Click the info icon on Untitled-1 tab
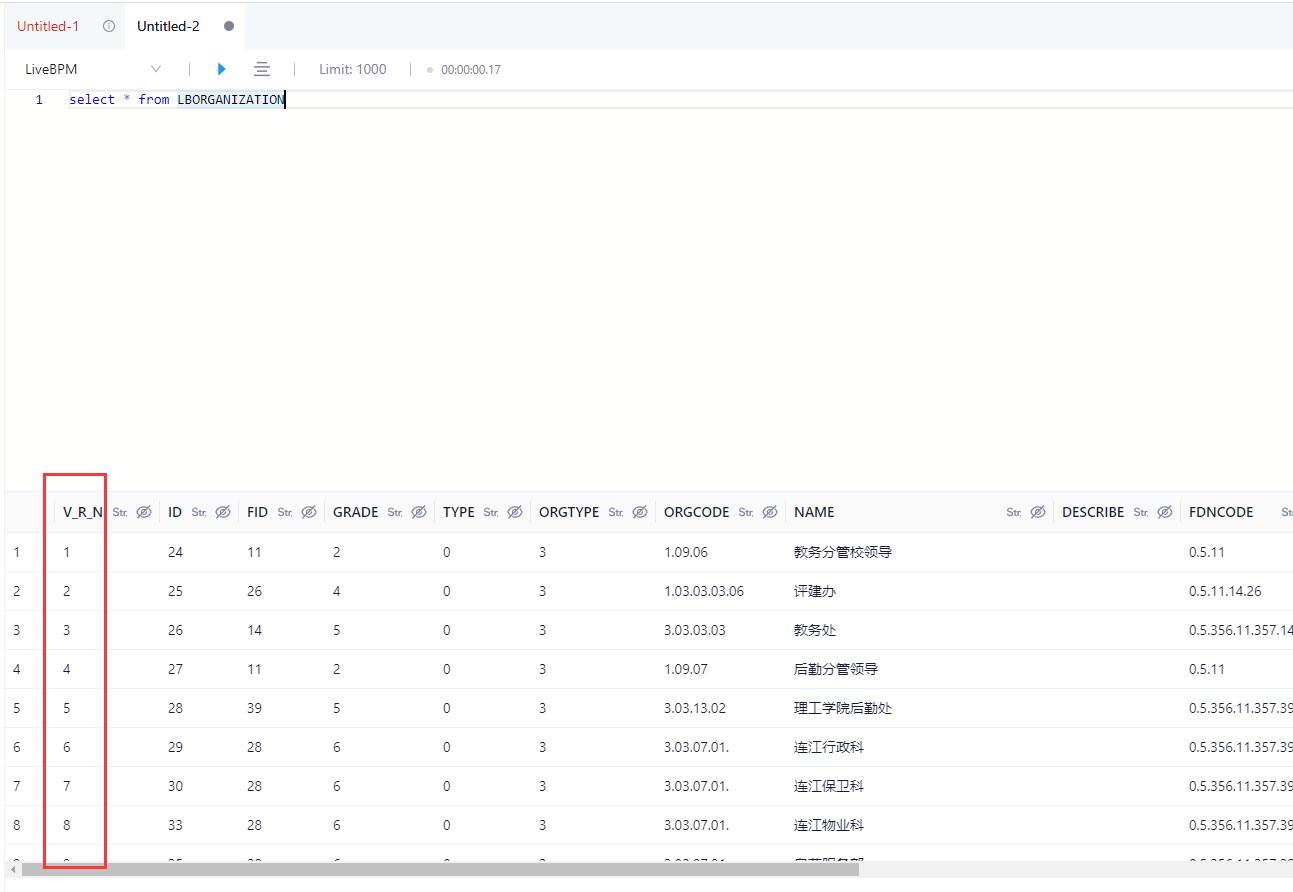 (107, 26)
